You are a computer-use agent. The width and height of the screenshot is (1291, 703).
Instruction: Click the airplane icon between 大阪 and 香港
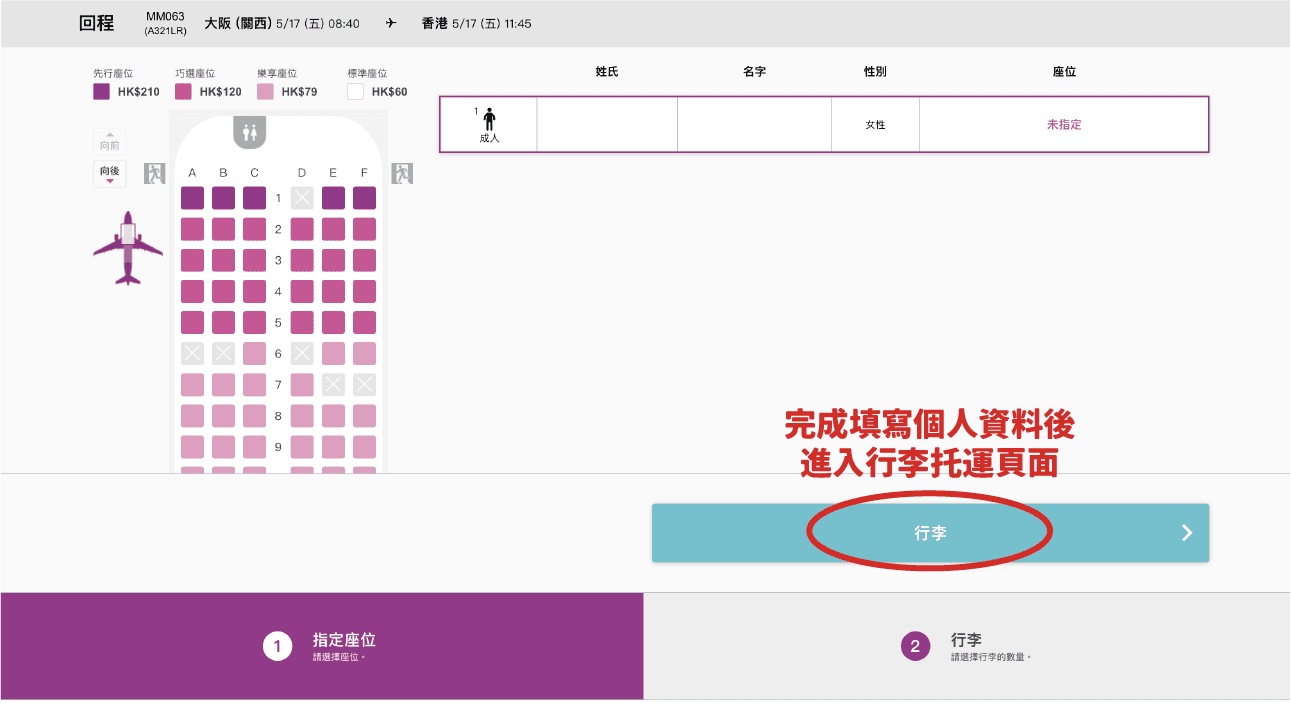390,23
